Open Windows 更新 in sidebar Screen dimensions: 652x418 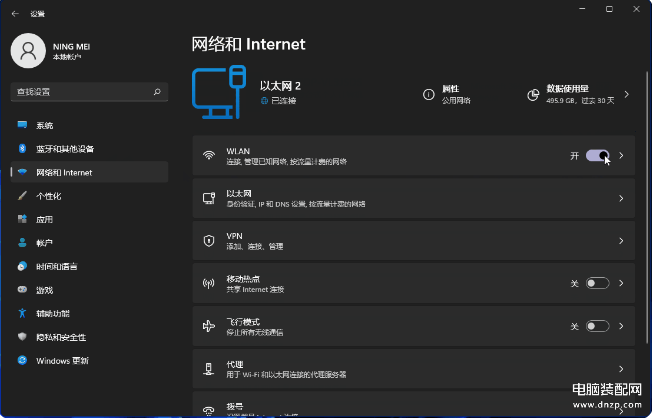[63, 360]
